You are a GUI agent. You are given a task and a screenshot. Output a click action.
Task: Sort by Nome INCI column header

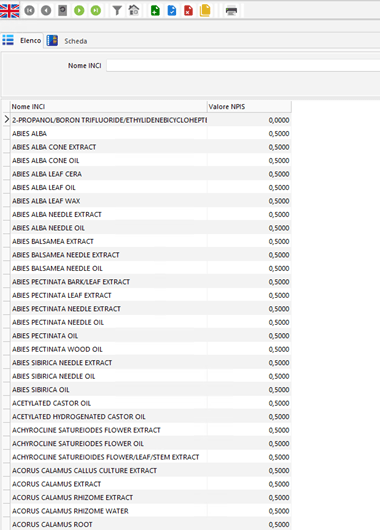pos(109,107)
